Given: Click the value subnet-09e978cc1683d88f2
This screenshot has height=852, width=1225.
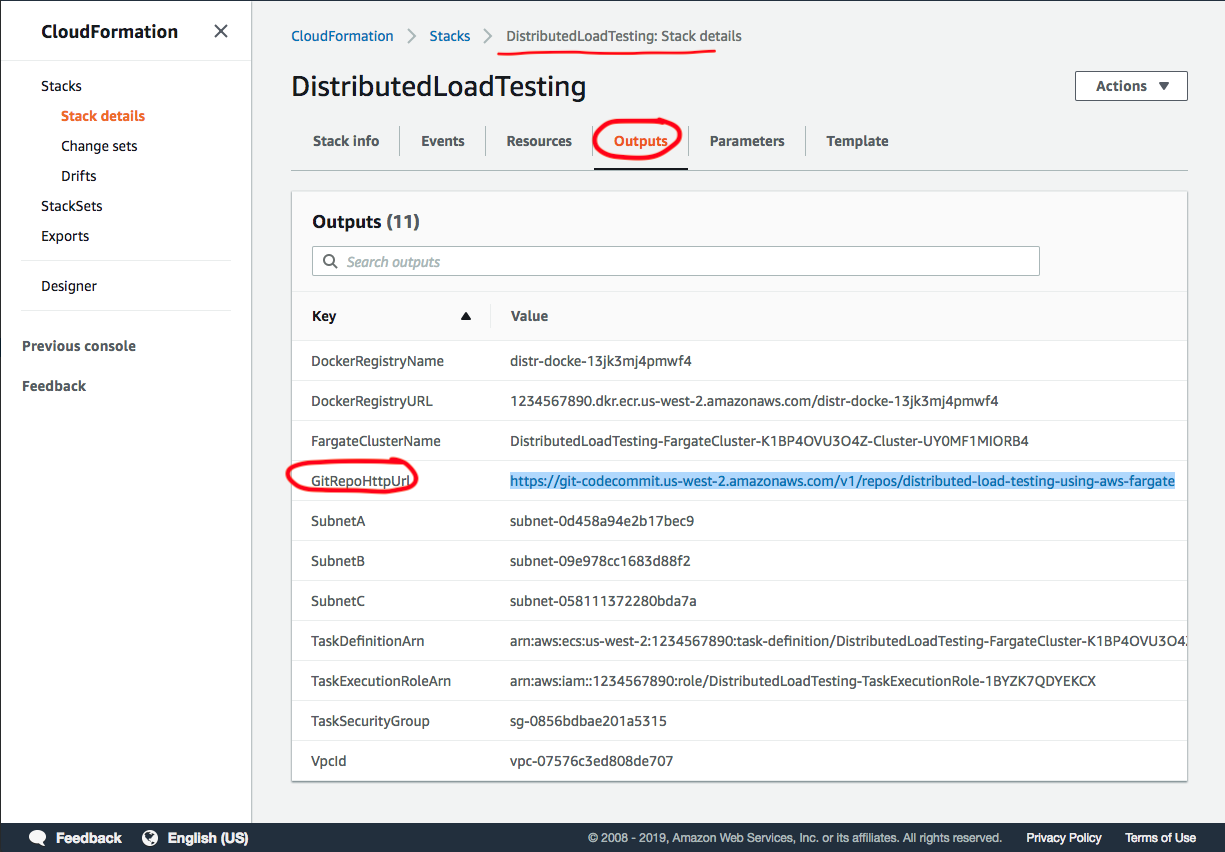Looking at the screenshot, I should [600, 561].
